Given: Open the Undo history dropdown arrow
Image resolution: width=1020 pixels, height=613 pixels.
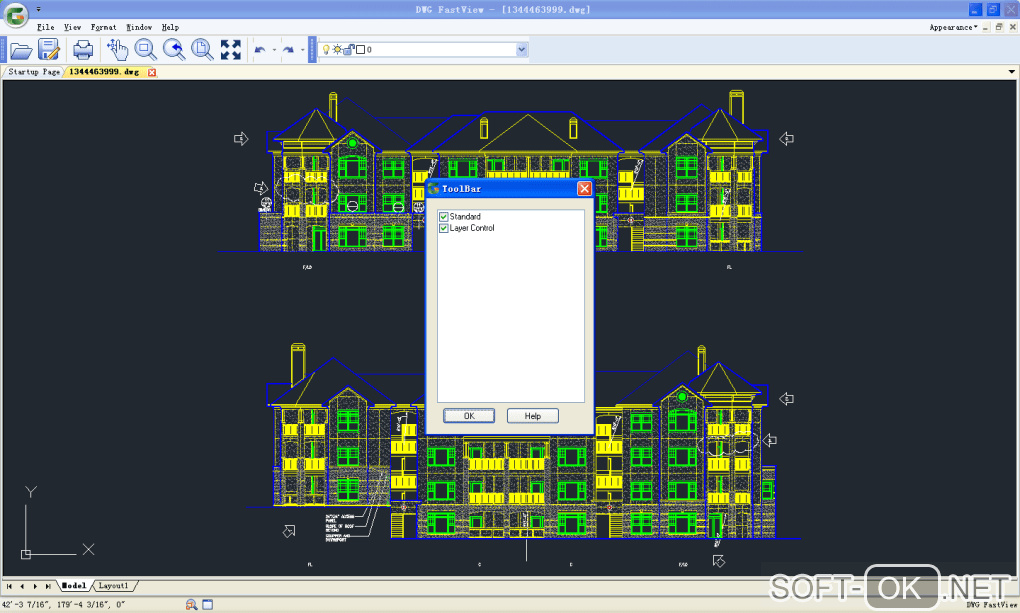Looking at the screenshot, I should (x=274, y=50).
